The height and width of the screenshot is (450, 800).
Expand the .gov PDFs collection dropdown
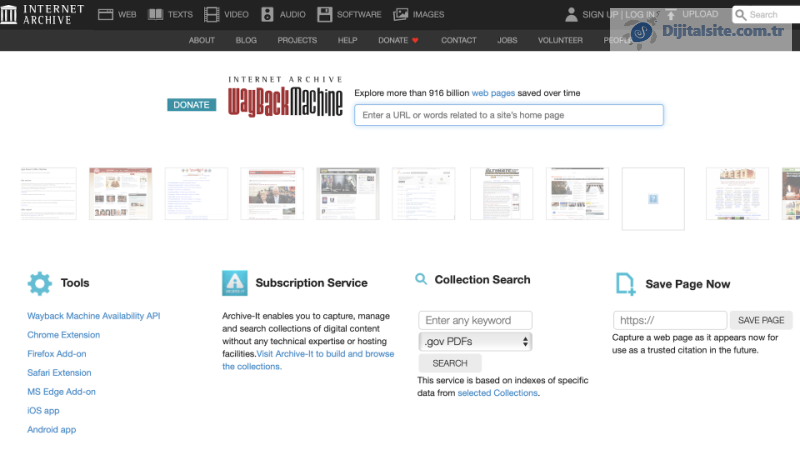pos(475,342)
